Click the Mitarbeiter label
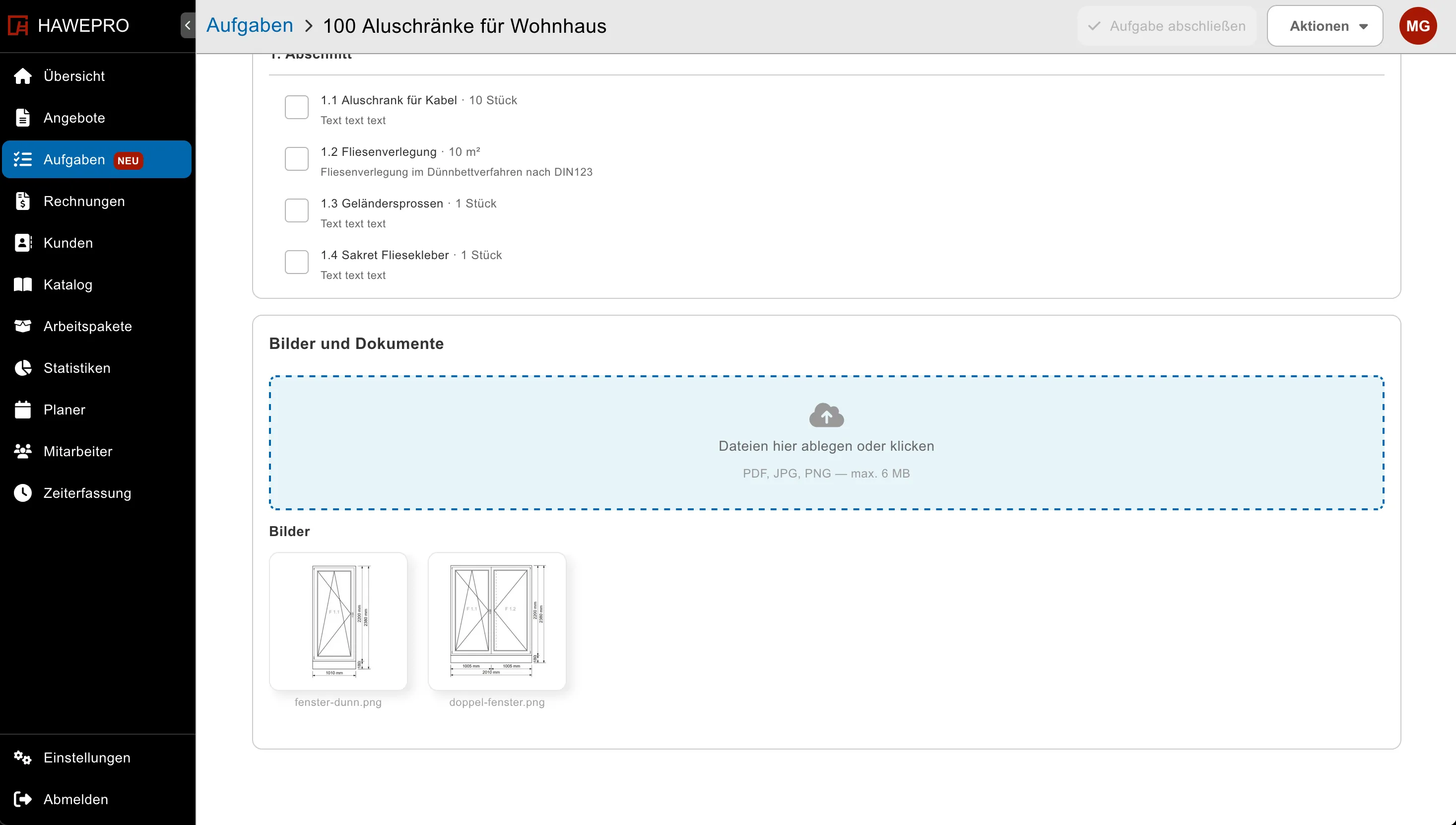The width and height of the screenshot is (1456, 825). coord(78,451)
